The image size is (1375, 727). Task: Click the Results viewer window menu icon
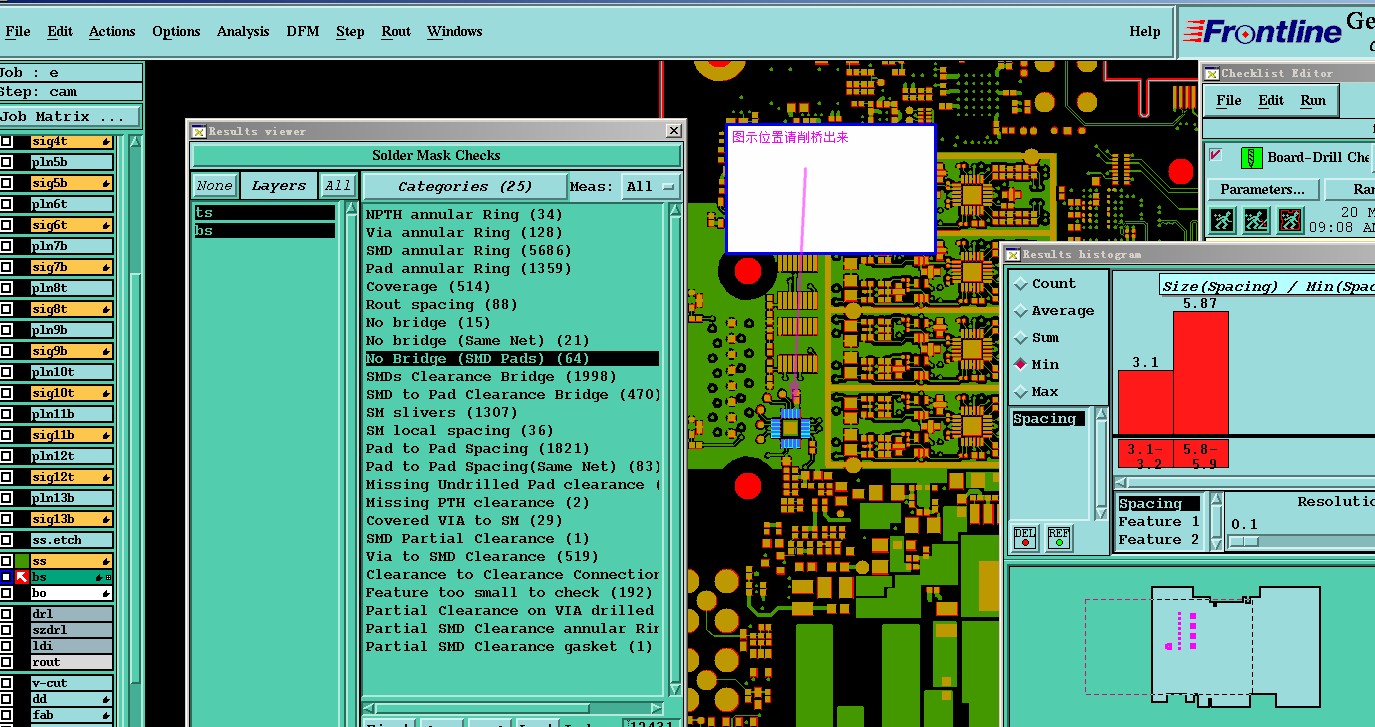point(198,131)
